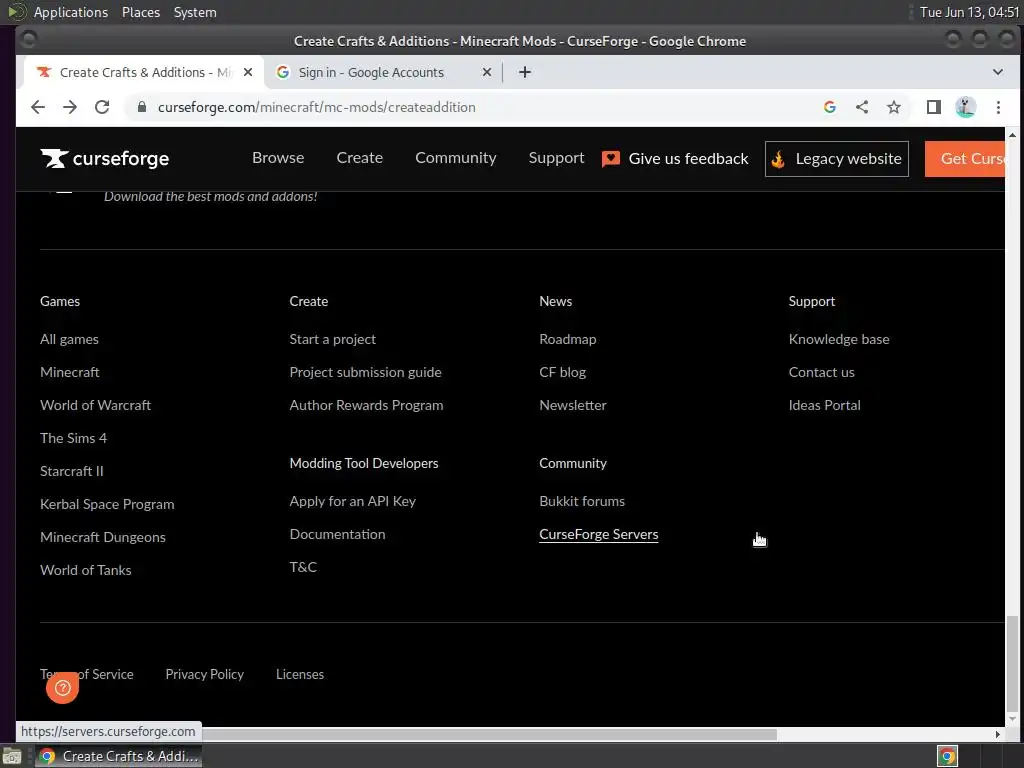Open Minecraft Dungeons link

tap(103, 537)
